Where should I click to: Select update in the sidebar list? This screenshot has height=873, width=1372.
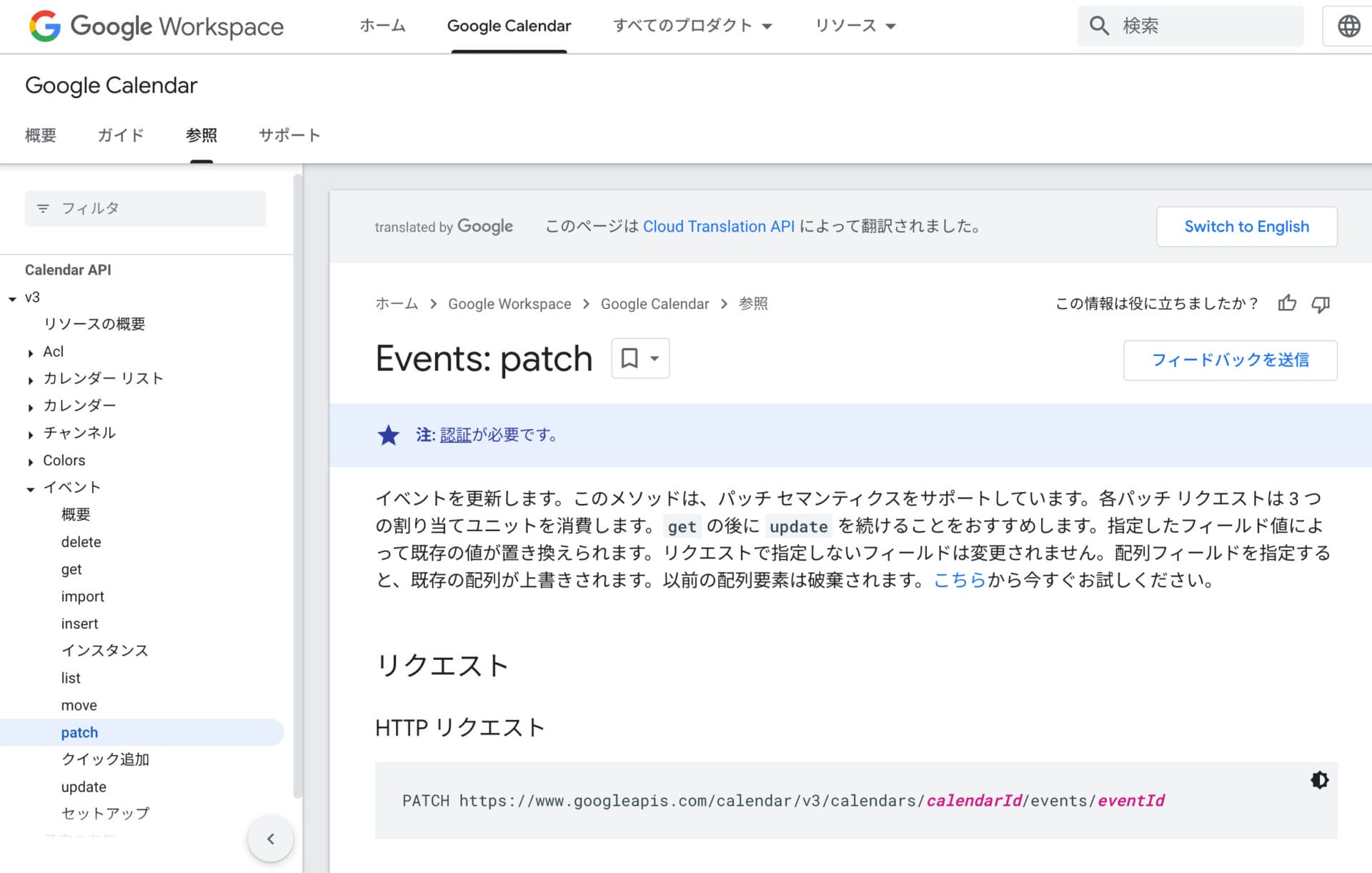tap(84, 786)
